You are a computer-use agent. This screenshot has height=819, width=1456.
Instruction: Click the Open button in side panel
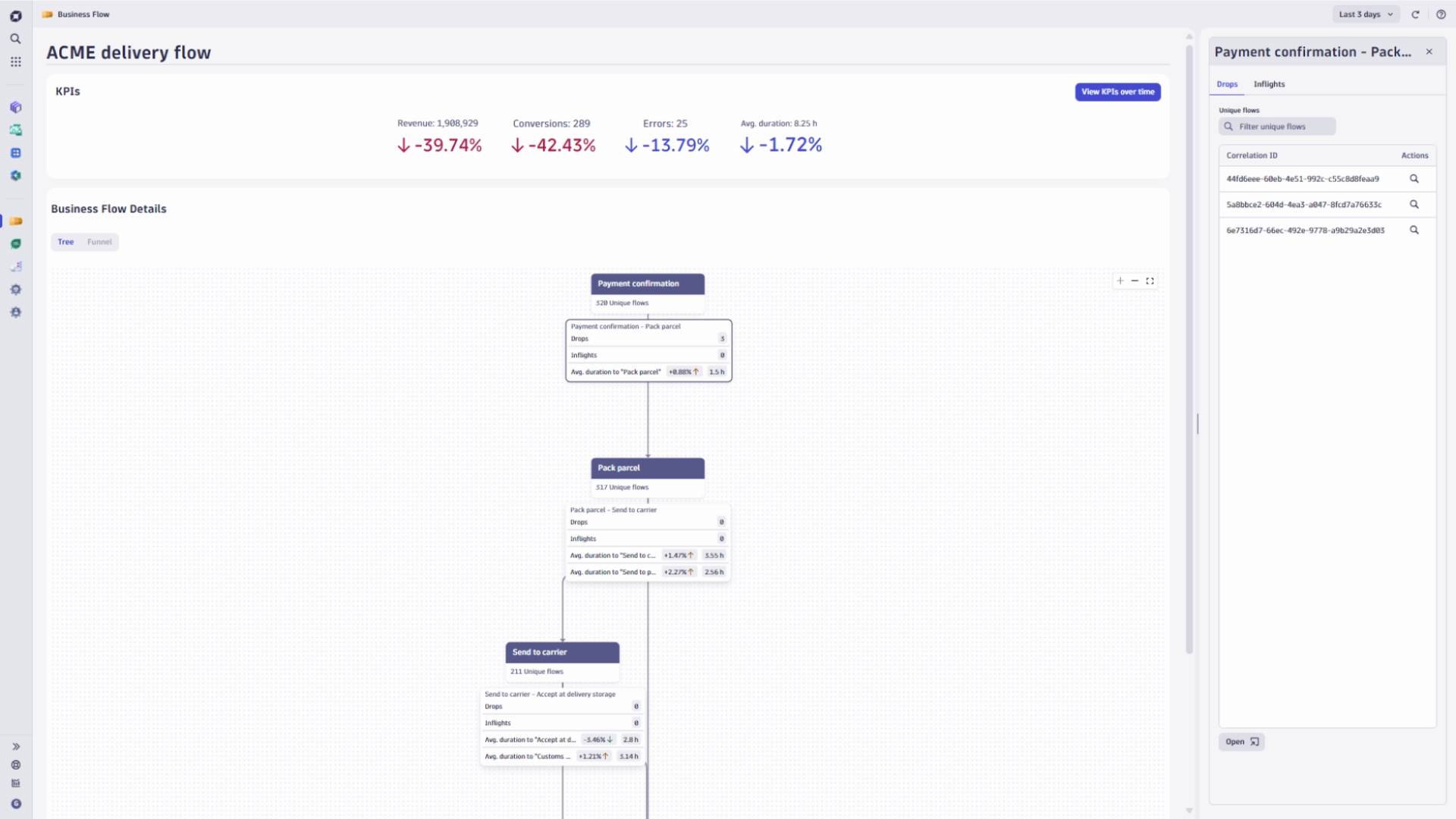click(x=1241, y=742)
